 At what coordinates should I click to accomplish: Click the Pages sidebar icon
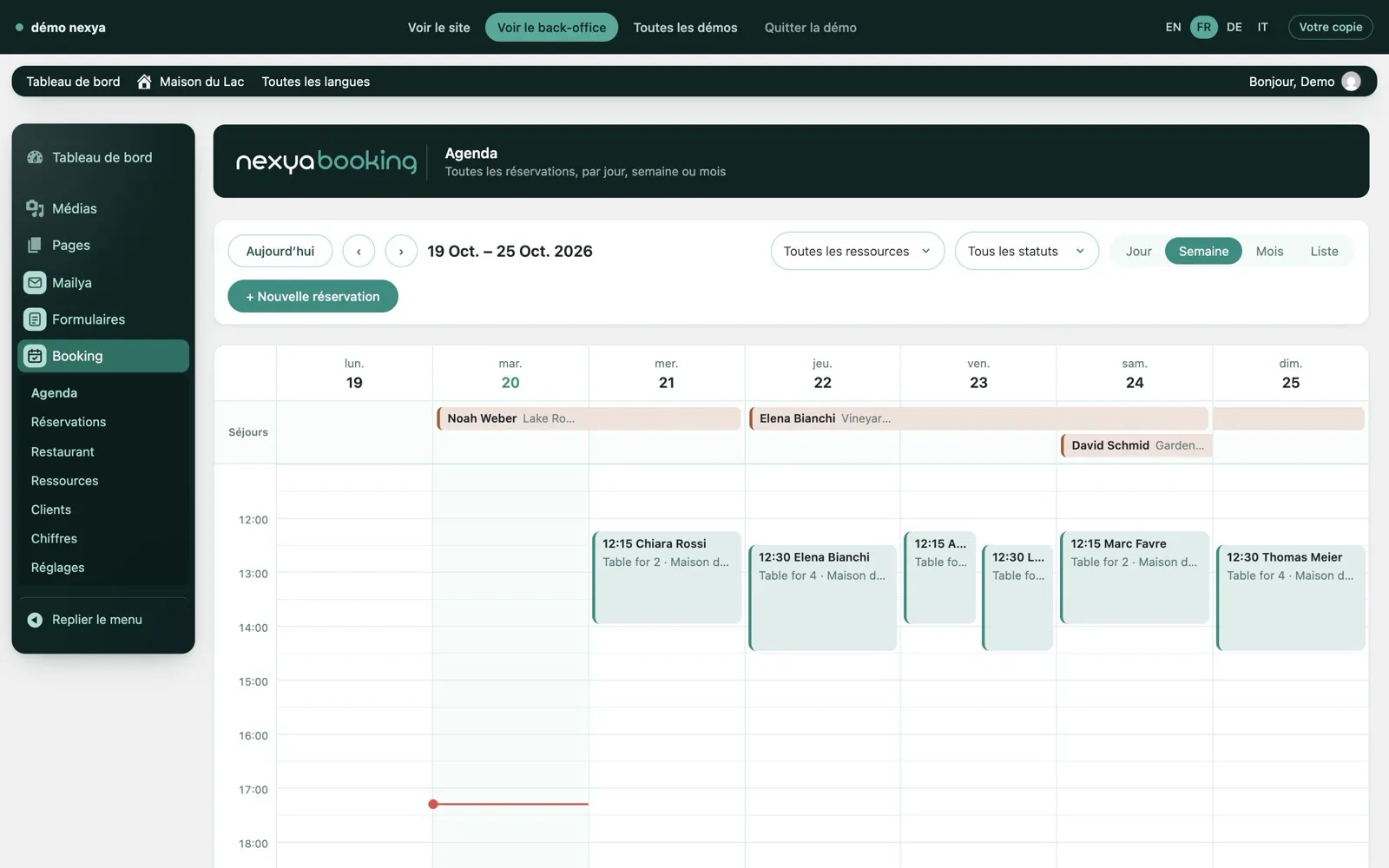click(35, 245)
